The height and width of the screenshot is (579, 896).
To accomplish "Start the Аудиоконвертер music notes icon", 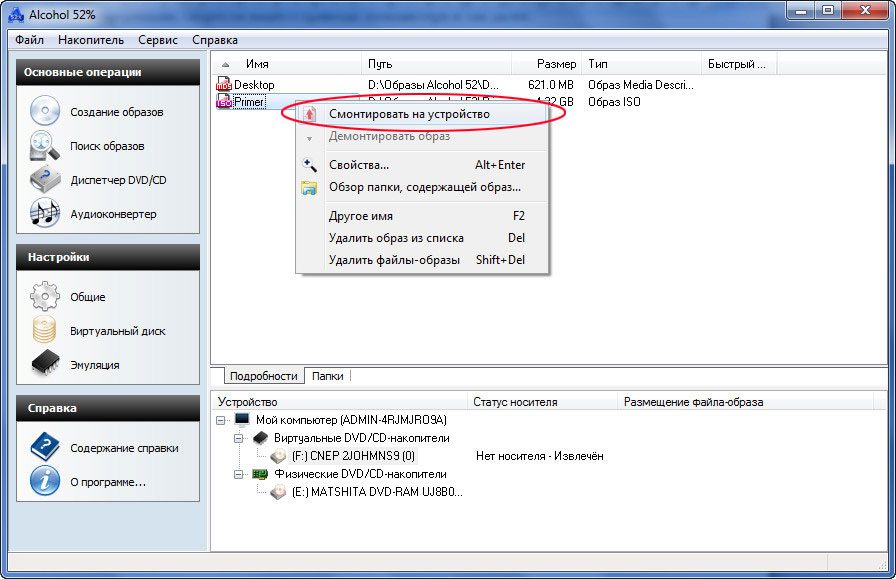I will point(45,213).
